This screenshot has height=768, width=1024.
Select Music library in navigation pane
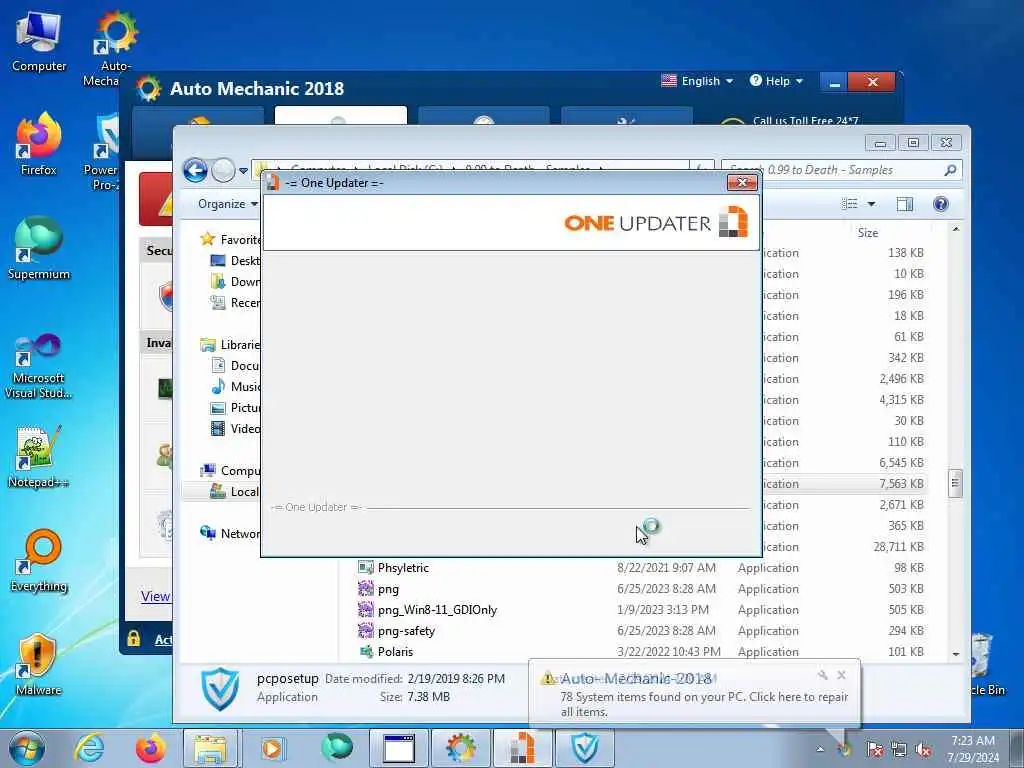[x=236, y=387]
